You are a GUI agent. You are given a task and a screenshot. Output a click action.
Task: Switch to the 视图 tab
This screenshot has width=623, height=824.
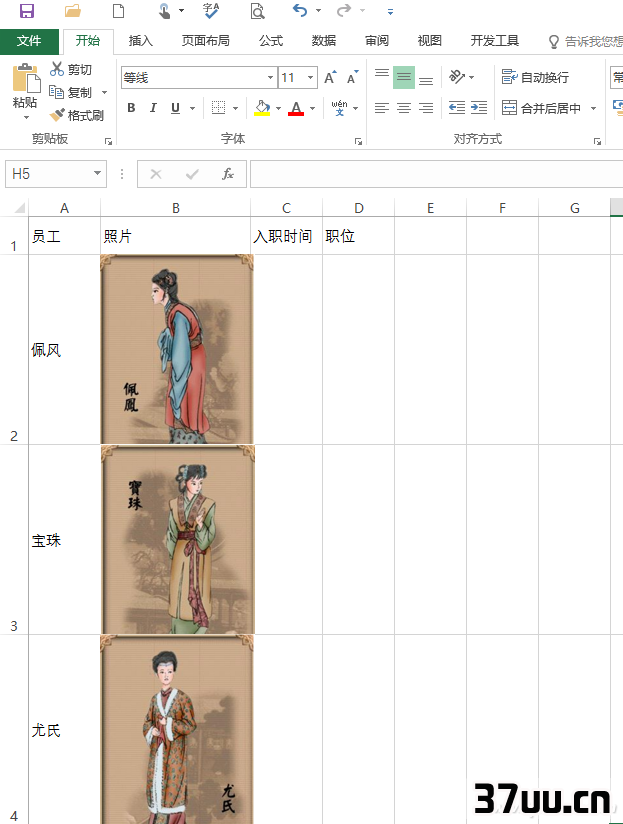point(430,41)
